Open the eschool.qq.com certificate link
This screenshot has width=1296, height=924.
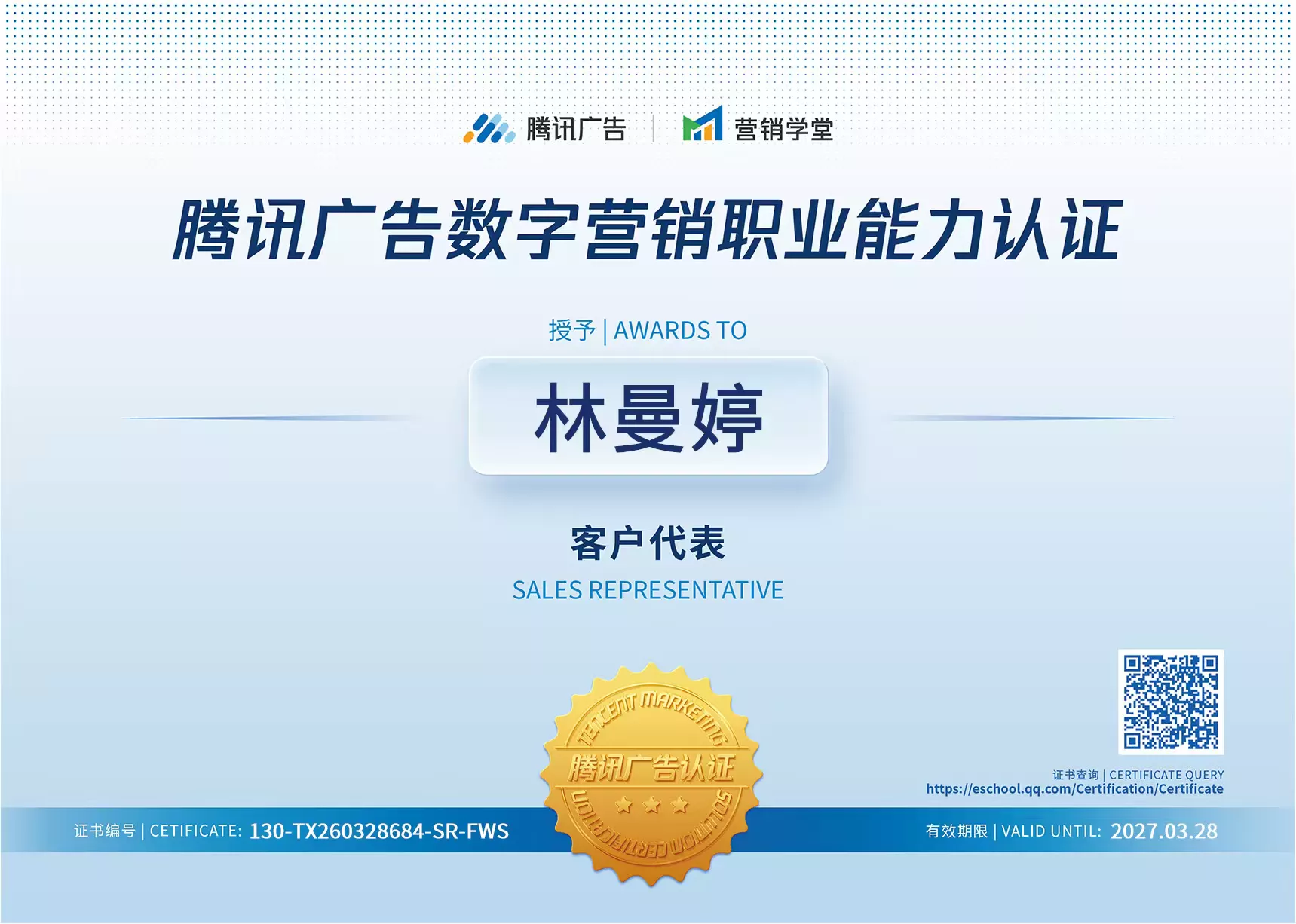[x=1074, y=789]
